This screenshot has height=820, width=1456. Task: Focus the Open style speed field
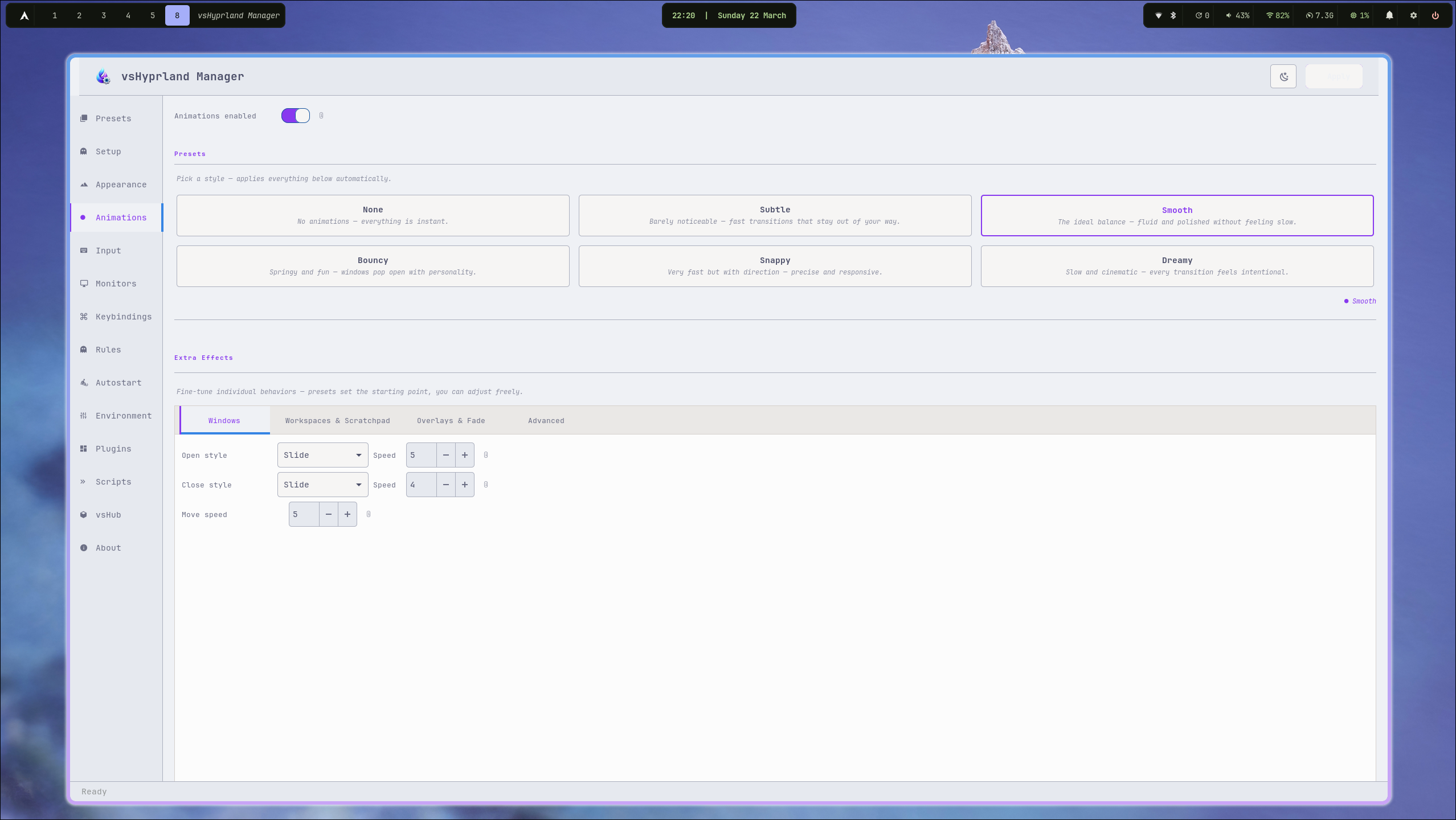click(x=422, y=455)
